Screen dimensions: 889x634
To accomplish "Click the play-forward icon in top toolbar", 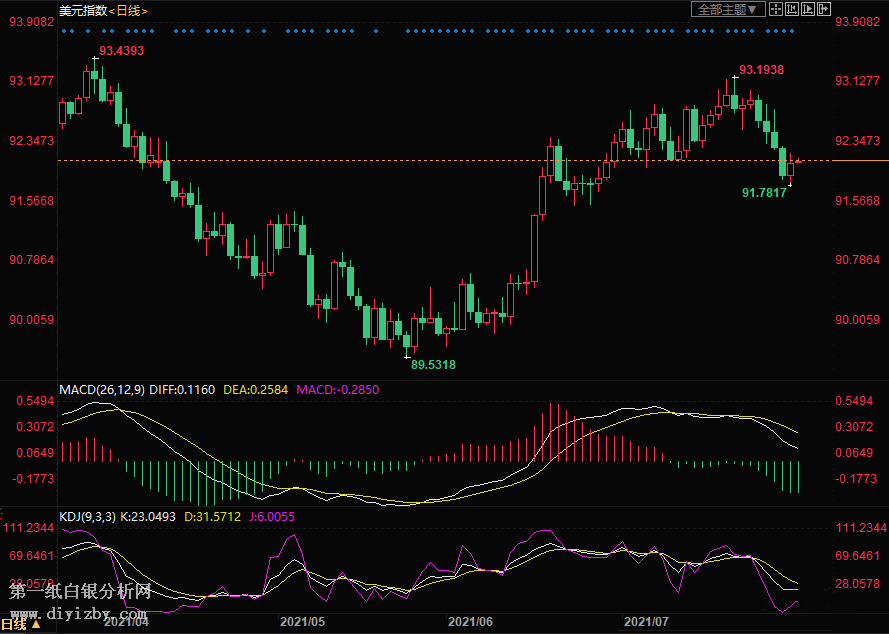I will click(x=808, y=9).
